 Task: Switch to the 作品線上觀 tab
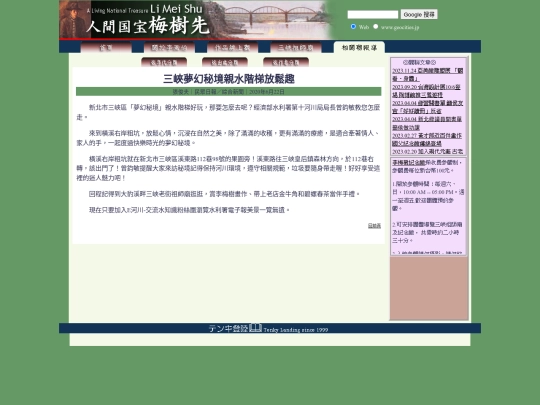pyautogui.click(x=232, y=48)
